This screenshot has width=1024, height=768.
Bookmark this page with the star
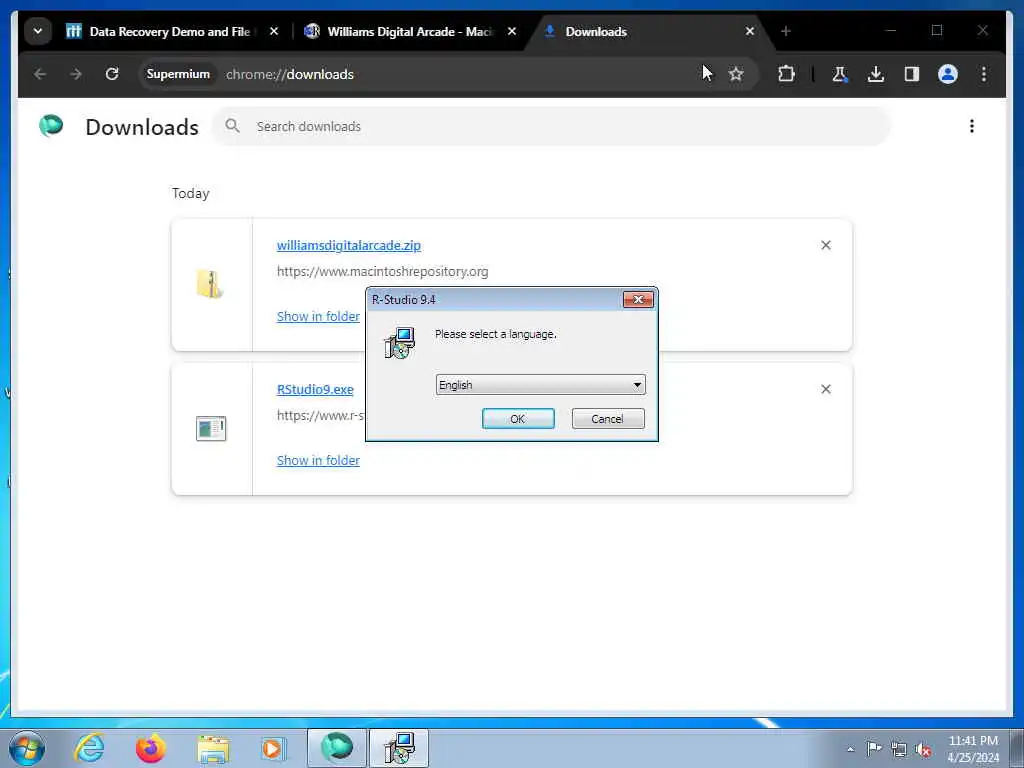(x=736, y=74)
